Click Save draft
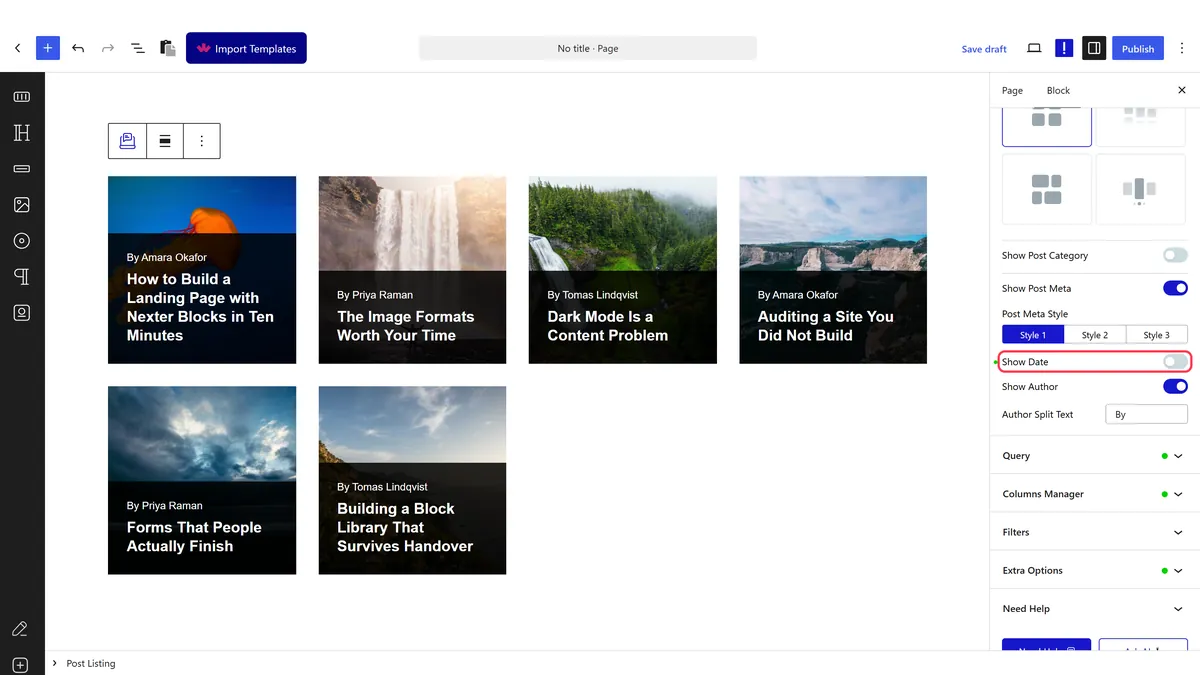This screenshot has width=1200, height=675. pos(984,49)
